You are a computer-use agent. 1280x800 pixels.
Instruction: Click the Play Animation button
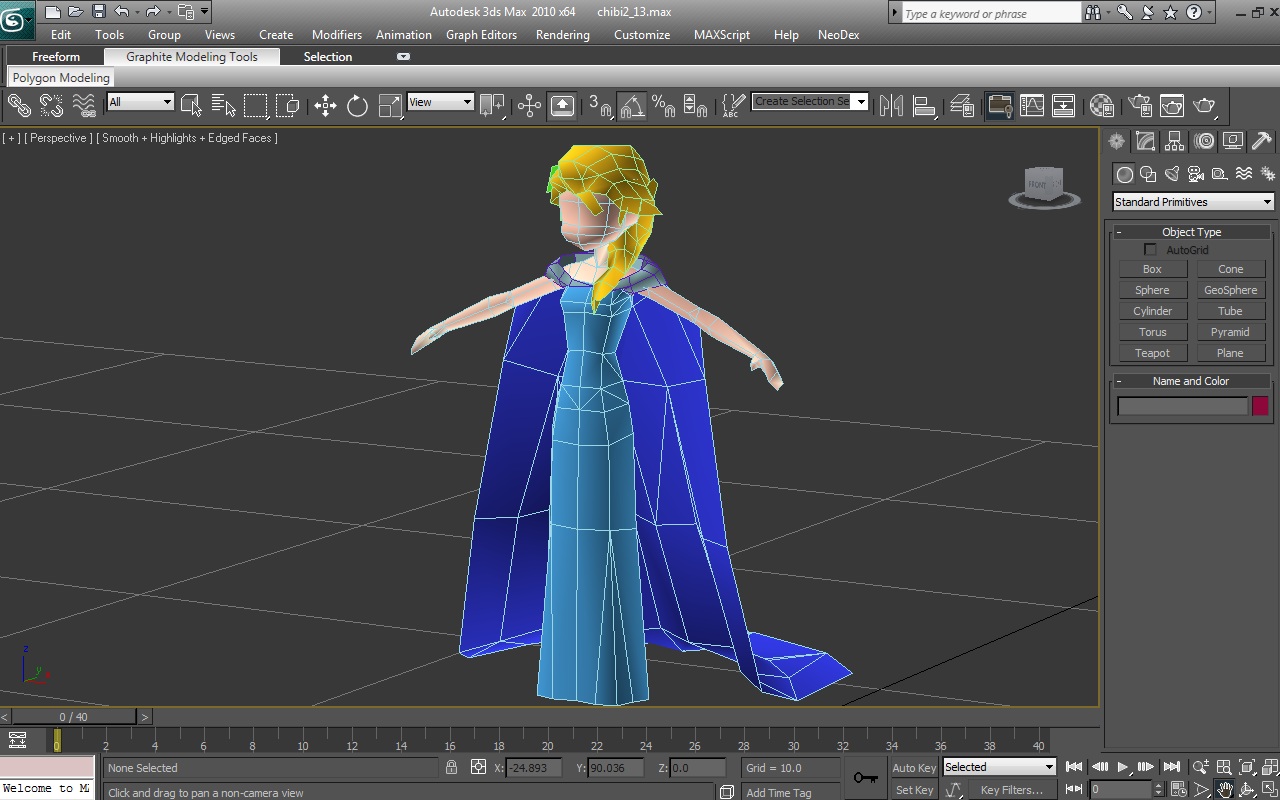point(1123,767)
